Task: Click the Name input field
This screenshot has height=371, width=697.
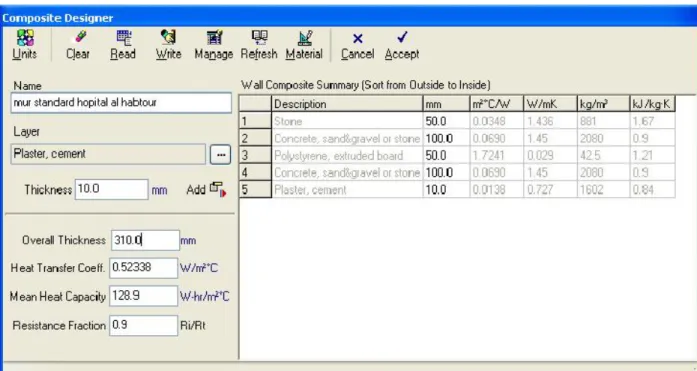Action: 121,103
